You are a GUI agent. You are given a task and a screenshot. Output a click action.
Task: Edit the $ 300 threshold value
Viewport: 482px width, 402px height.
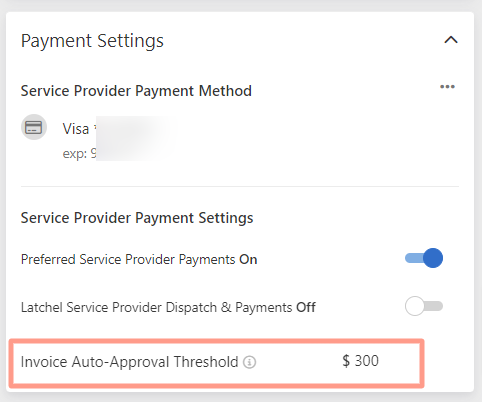click(360, 361)
